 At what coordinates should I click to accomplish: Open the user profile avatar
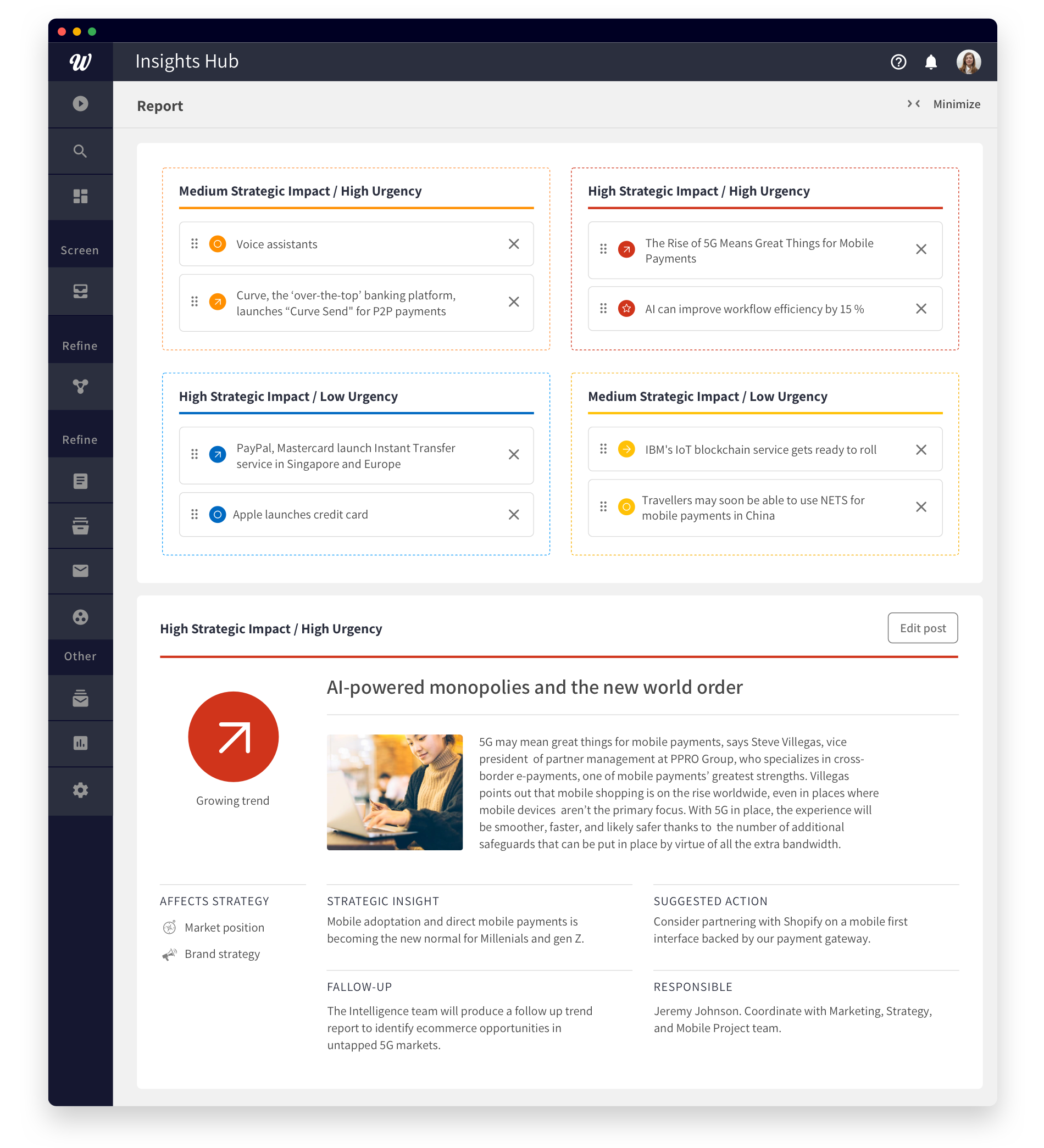968,62
